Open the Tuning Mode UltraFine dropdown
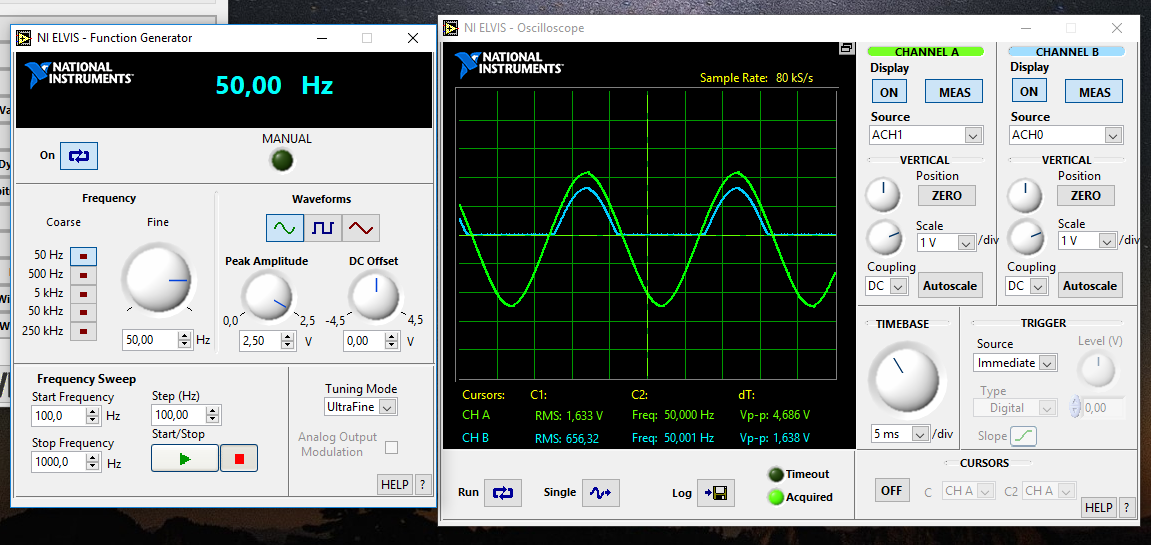The width and height of the screenshot is (1151, 545). [x=360, y=406]
